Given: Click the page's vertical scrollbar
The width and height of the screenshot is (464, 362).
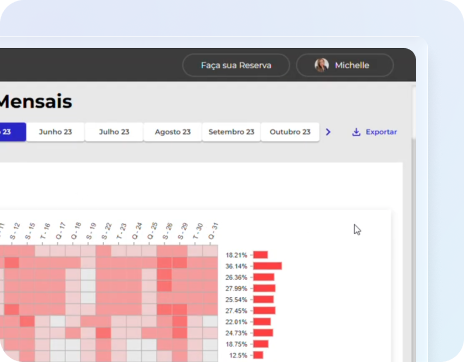Looking at the screenshot, I should point(413,223).
